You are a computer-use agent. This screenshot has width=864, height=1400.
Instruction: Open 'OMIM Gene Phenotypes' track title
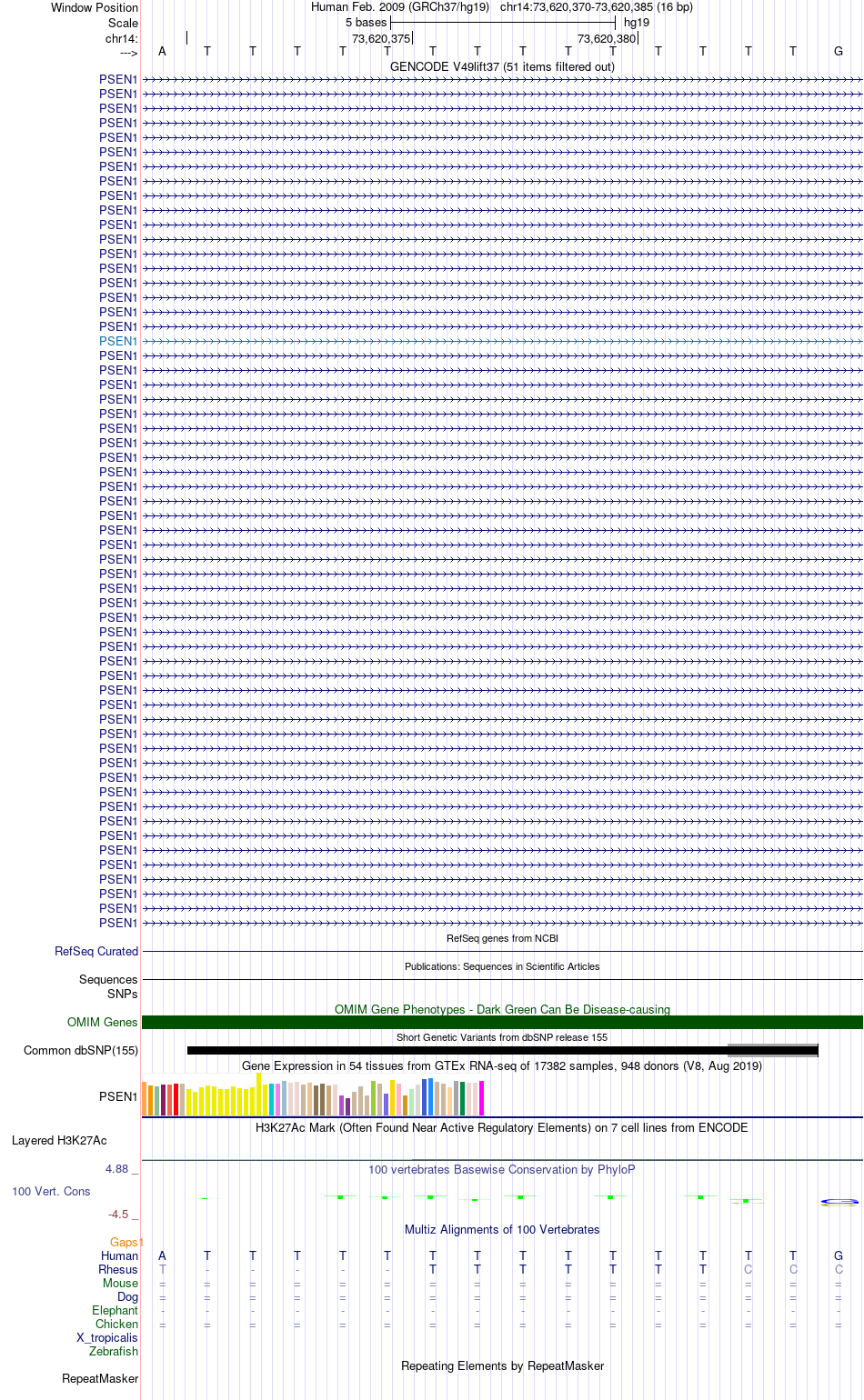click(x=502, y=1009)
